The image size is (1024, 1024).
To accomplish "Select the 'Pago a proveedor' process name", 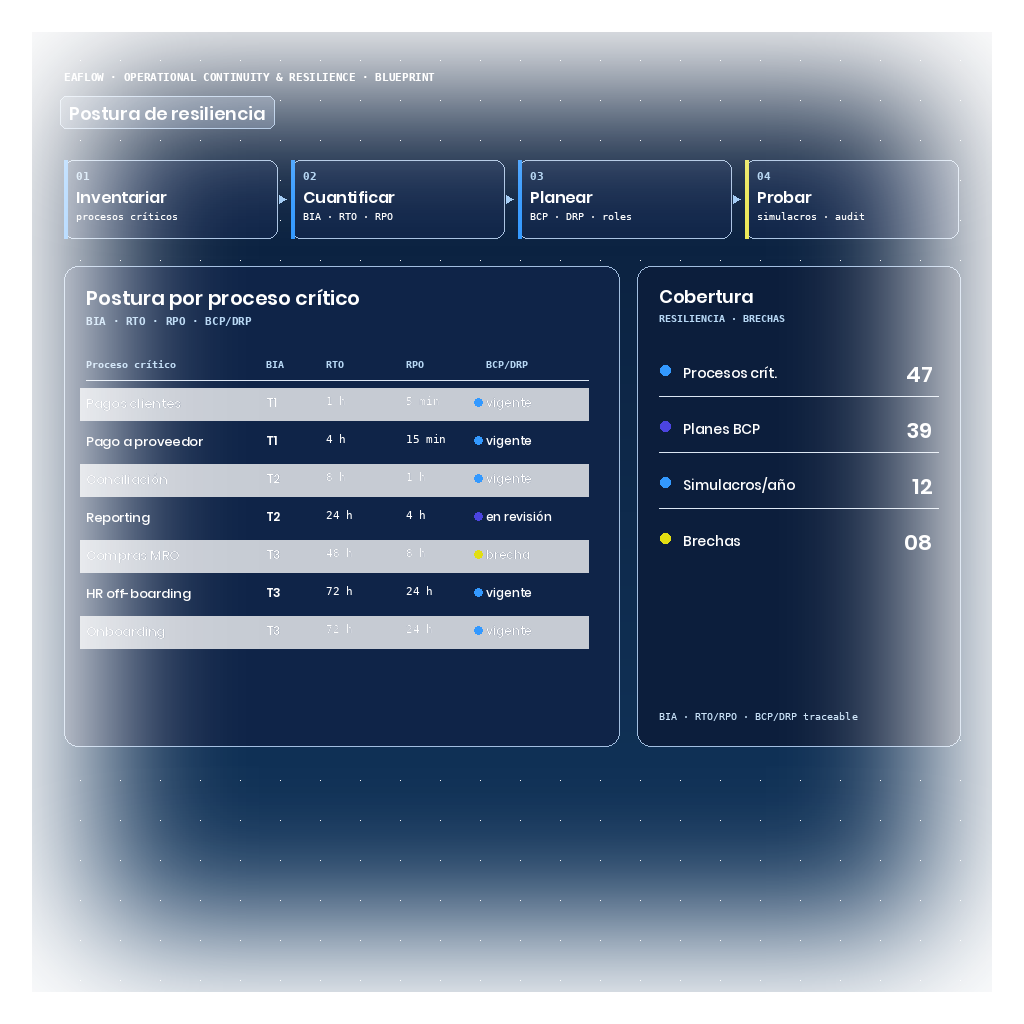I will point(144,441).
